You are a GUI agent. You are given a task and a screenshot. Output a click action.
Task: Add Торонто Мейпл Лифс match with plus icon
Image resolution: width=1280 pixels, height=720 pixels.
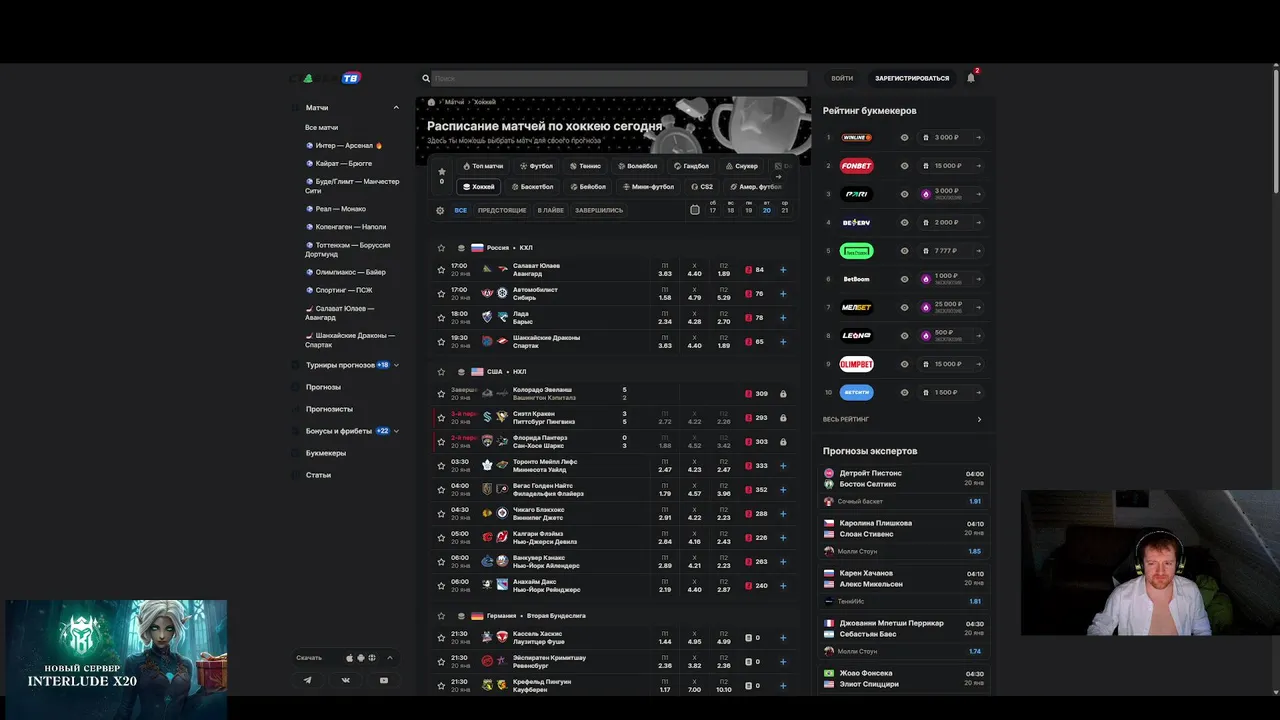coord(783,466)
